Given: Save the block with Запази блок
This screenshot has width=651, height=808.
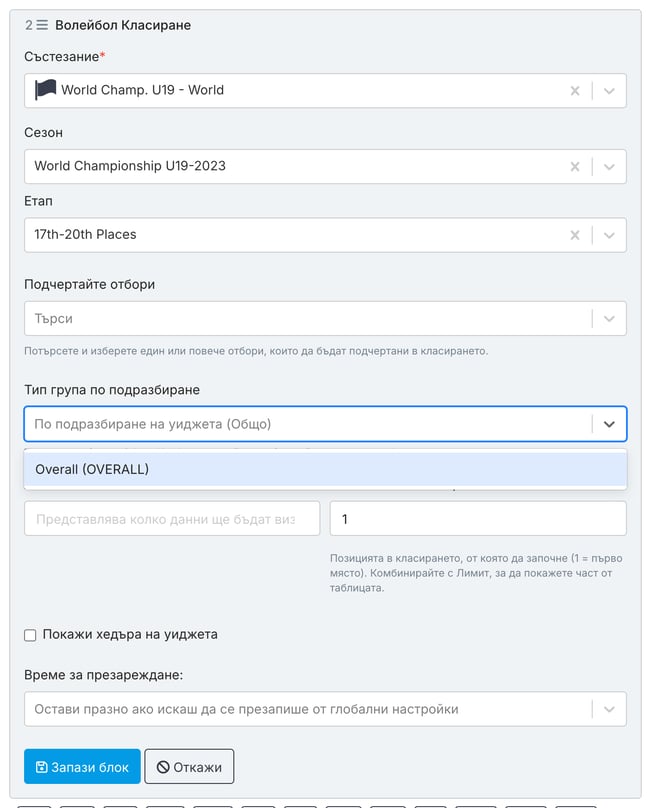Looking at the screenshot, I should pyautogui.click(x=82, y=767).
